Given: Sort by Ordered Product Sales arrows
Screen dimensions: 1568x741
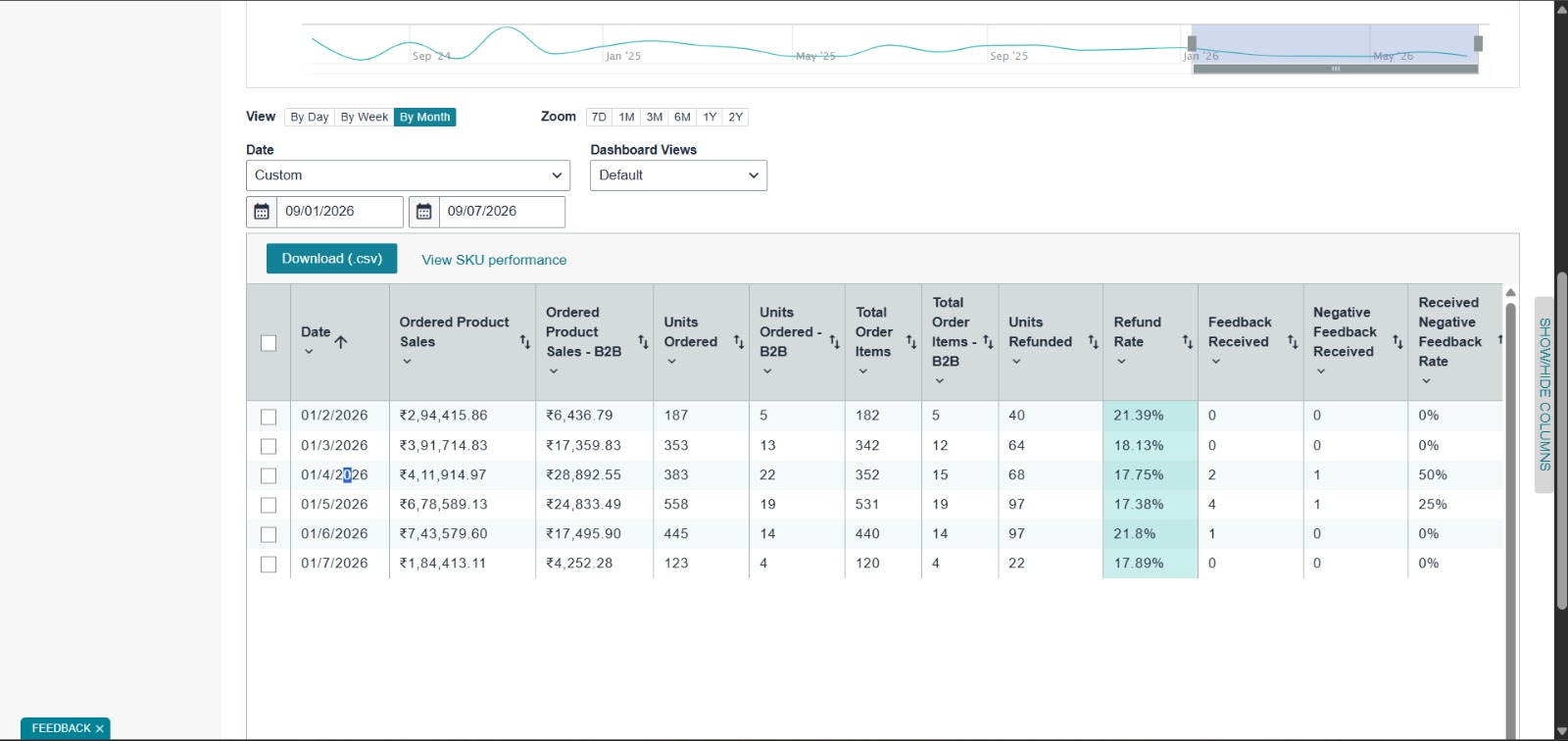Looking at the screenshot, I should click(525, 342).
